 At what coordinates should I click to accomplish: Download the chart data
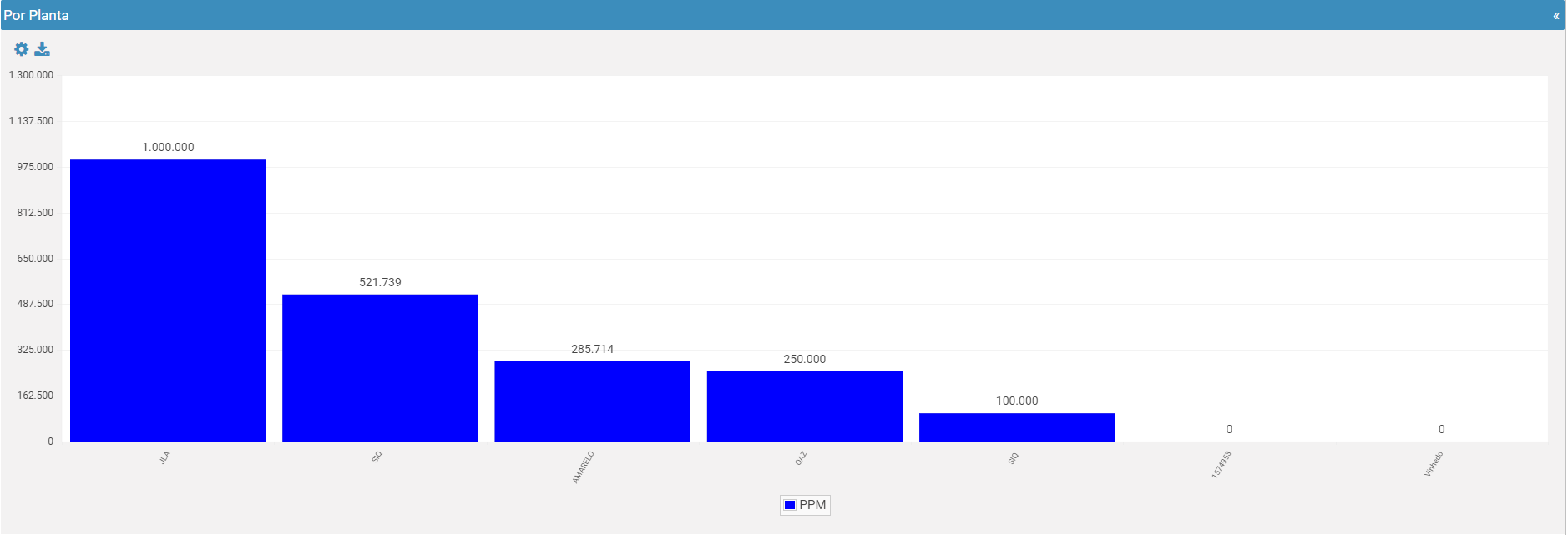(43, 49)
